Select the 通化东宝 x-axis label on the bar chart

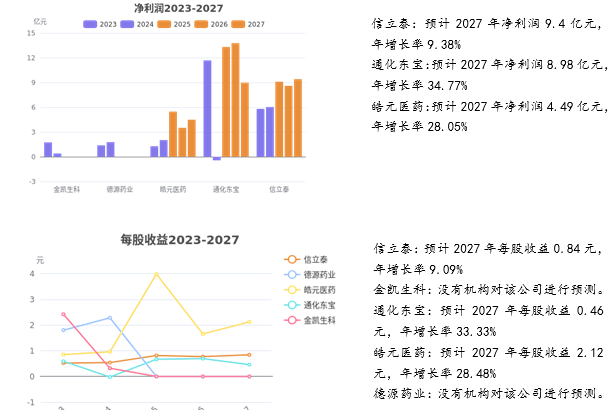coord(226,189)
